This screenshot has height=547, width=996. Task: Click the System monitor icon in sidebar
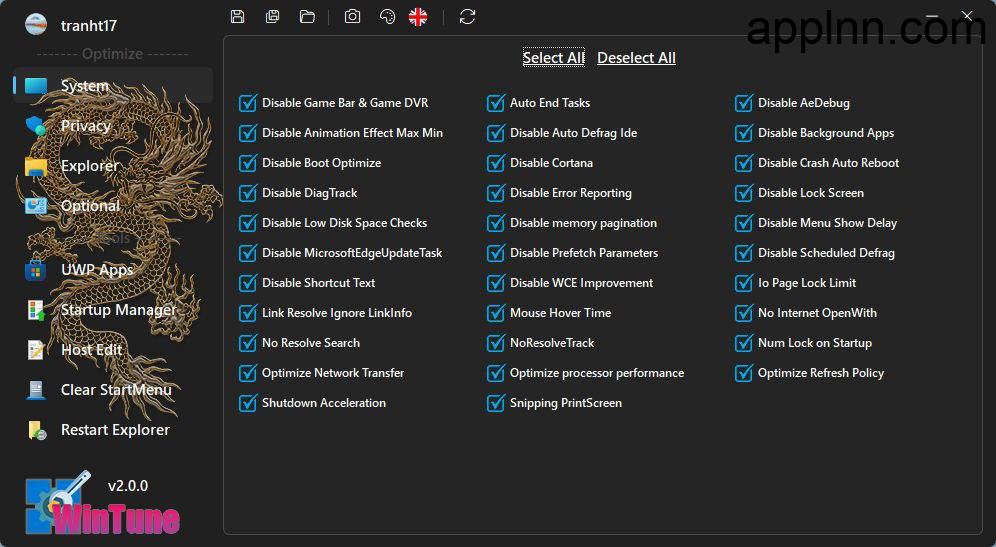36,85
